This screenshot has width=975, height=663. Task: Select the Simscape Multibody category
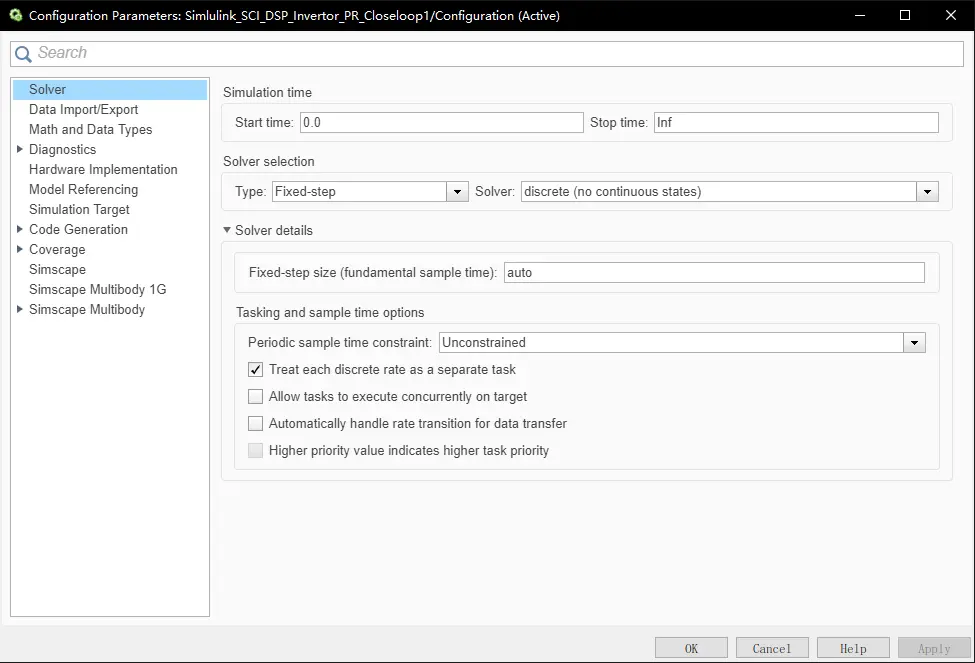click(86, 309)
